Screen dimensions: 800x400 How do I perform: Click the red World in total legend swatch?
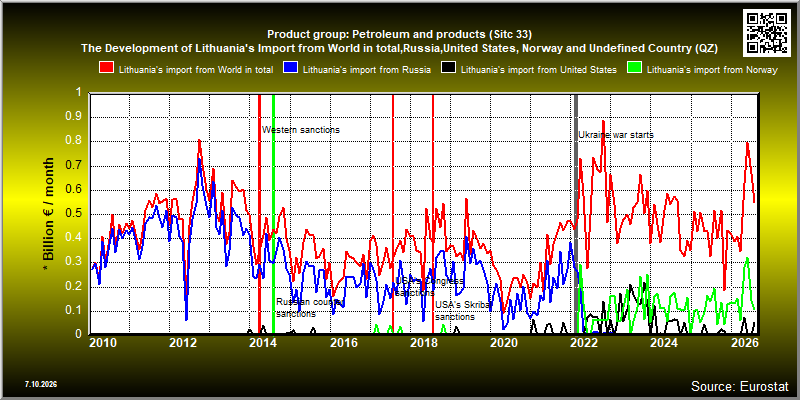click(x=107, y=69)
